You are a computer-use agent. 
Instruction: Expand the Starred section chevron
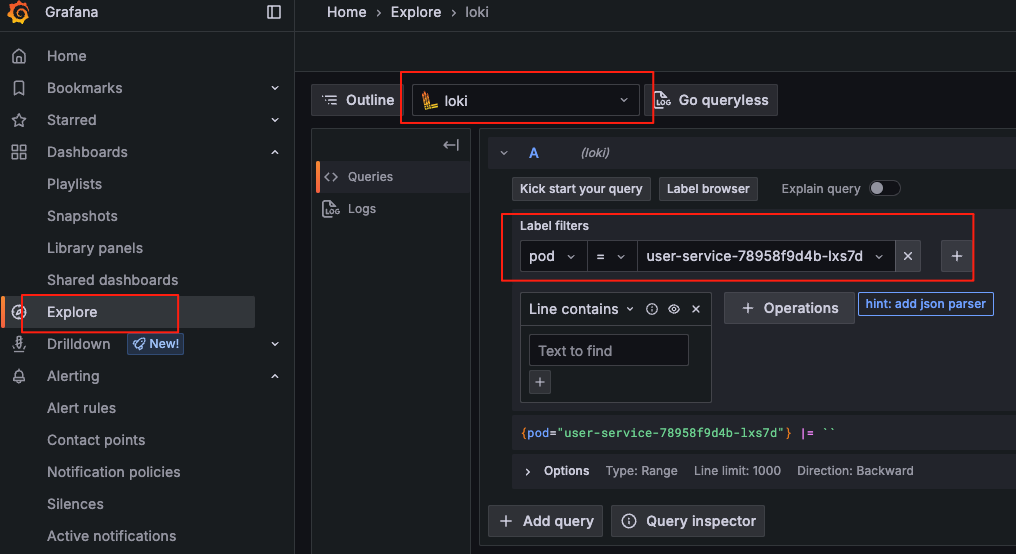click(x=275, y=120)
